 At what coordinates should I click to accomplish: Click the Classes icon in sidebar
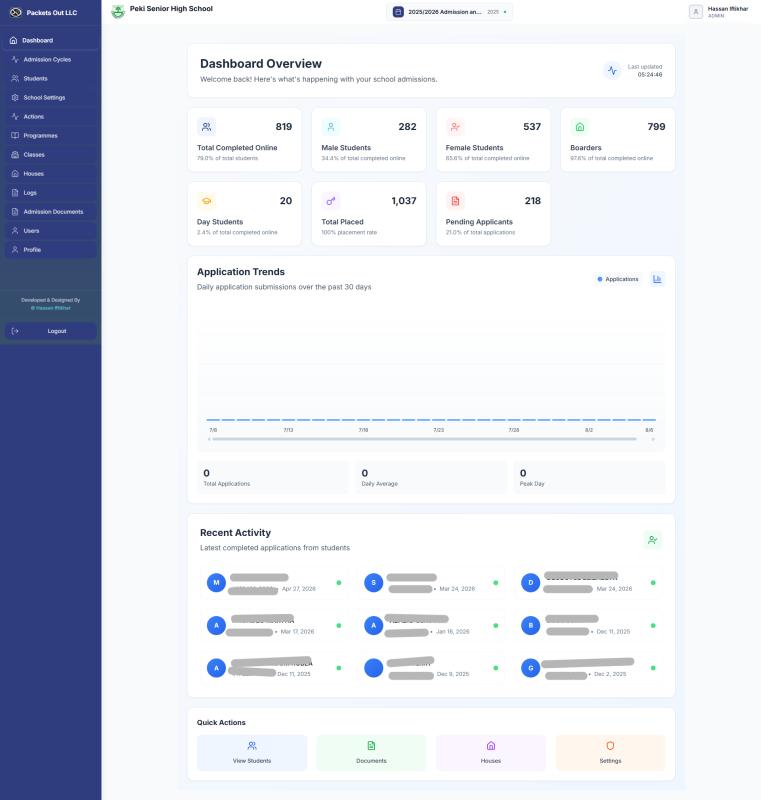click(15, 155)
